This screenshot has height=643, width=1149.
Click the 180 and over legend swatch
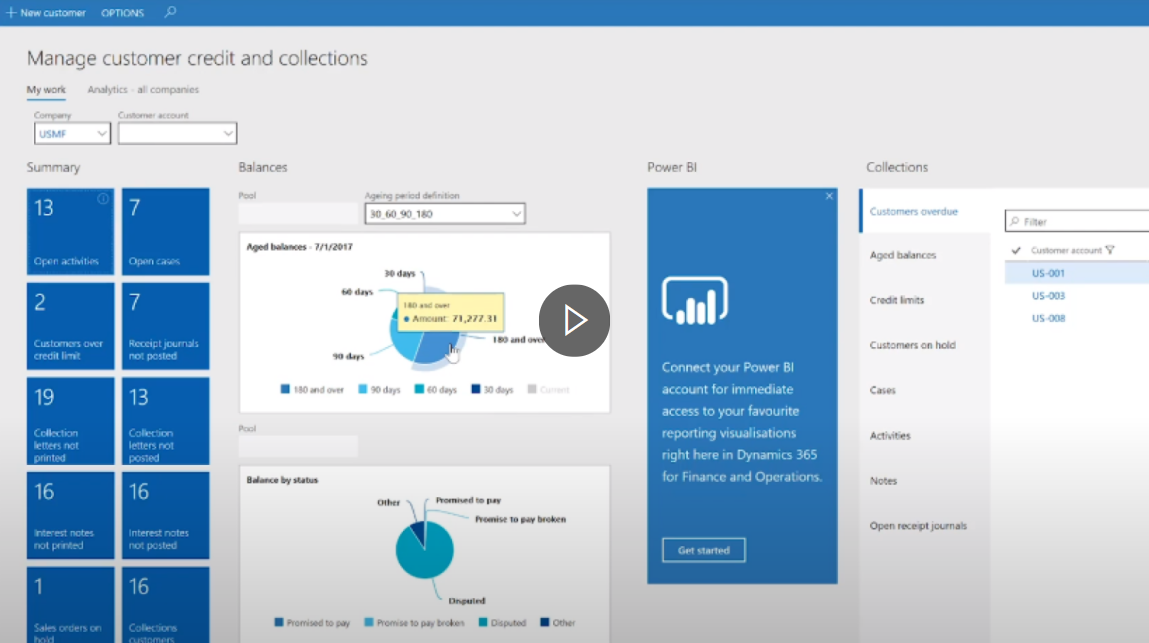click(x=285, y=389)
